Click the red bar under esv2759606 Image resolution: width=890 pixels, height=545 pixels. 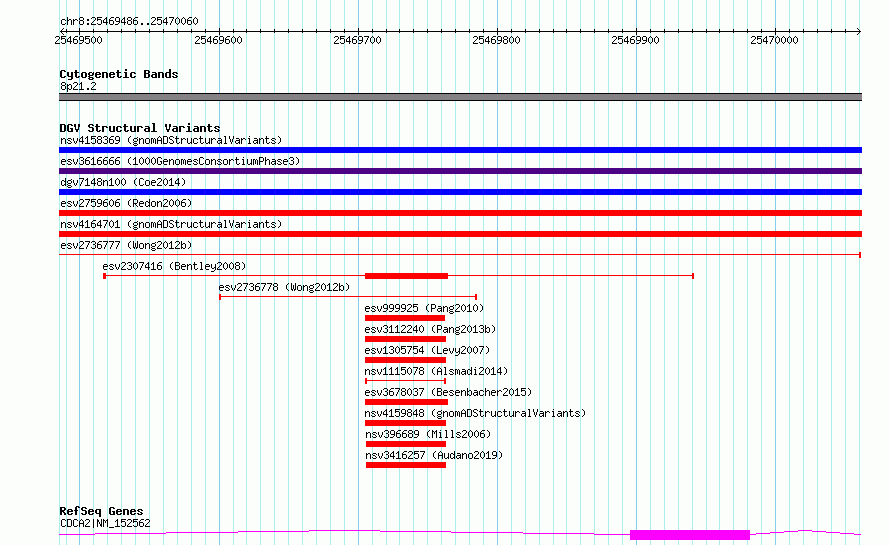click(x=460, y=213)
